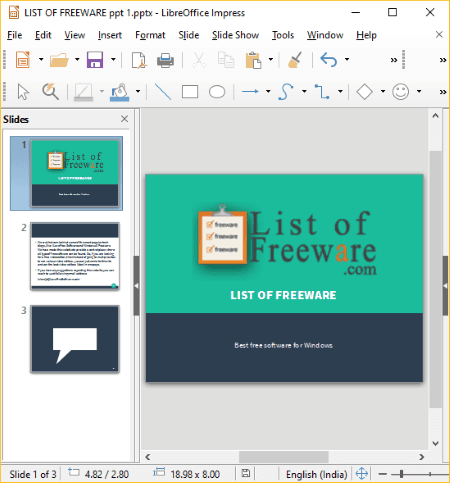Click the Copy icon
Screen dimensions: 450x483
tap(226, 60)
